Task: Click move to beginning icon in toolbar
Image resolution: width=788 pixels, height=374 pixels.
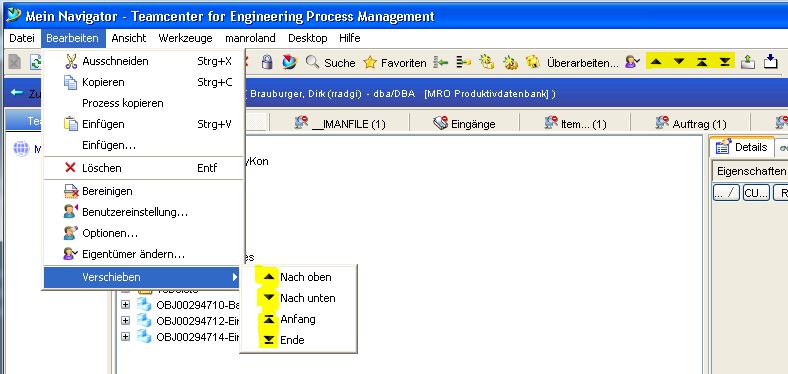Action: click(702, 61)
